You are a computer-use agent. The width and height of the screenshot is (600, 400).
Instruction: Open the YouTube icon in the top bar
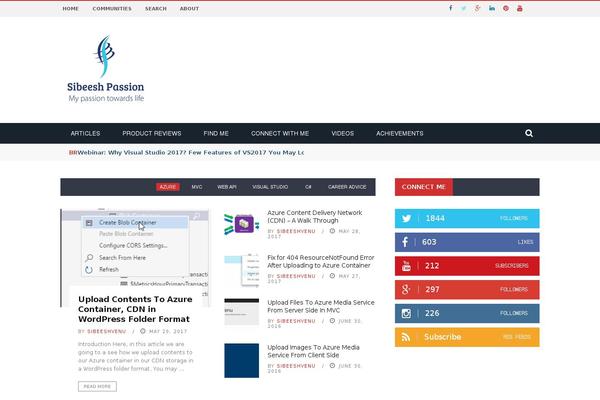point(520,8)
